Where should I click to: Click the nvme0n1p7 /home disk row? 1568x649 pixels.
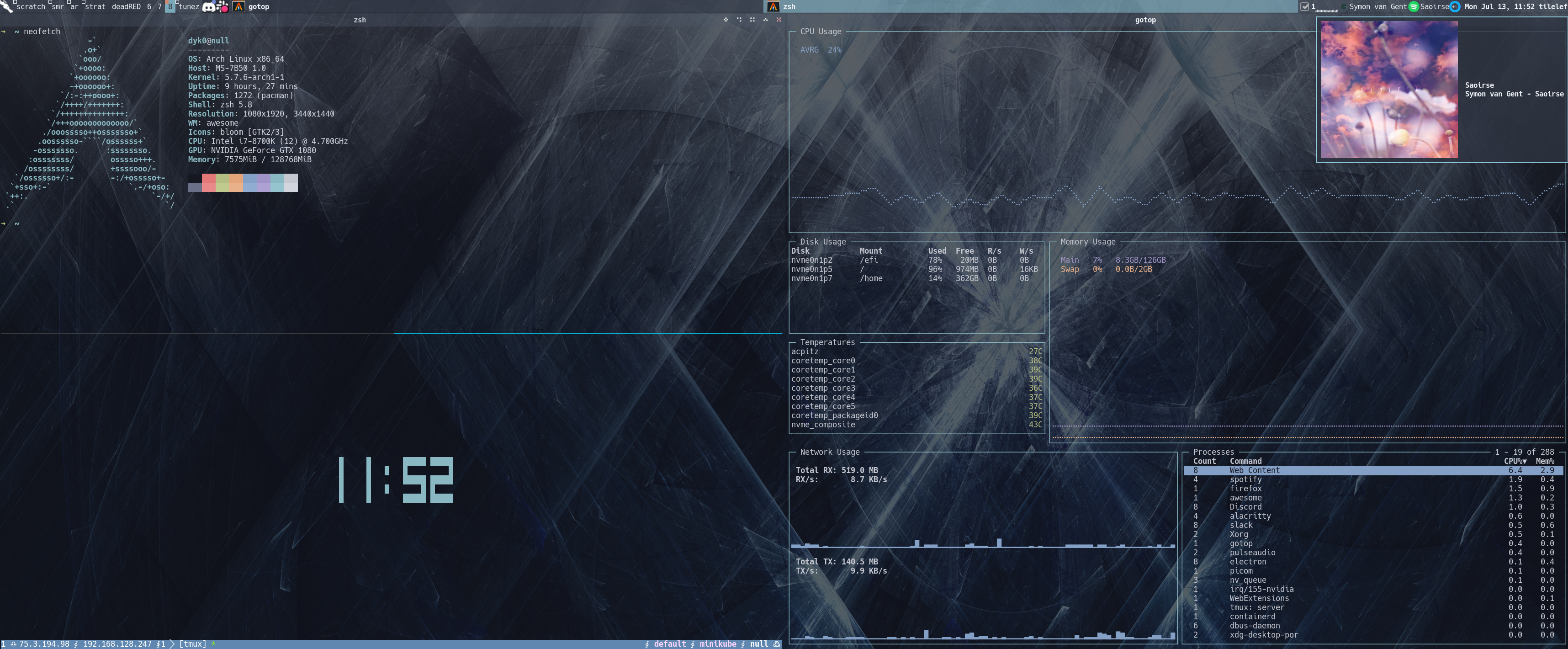click(x=916, y=278)
